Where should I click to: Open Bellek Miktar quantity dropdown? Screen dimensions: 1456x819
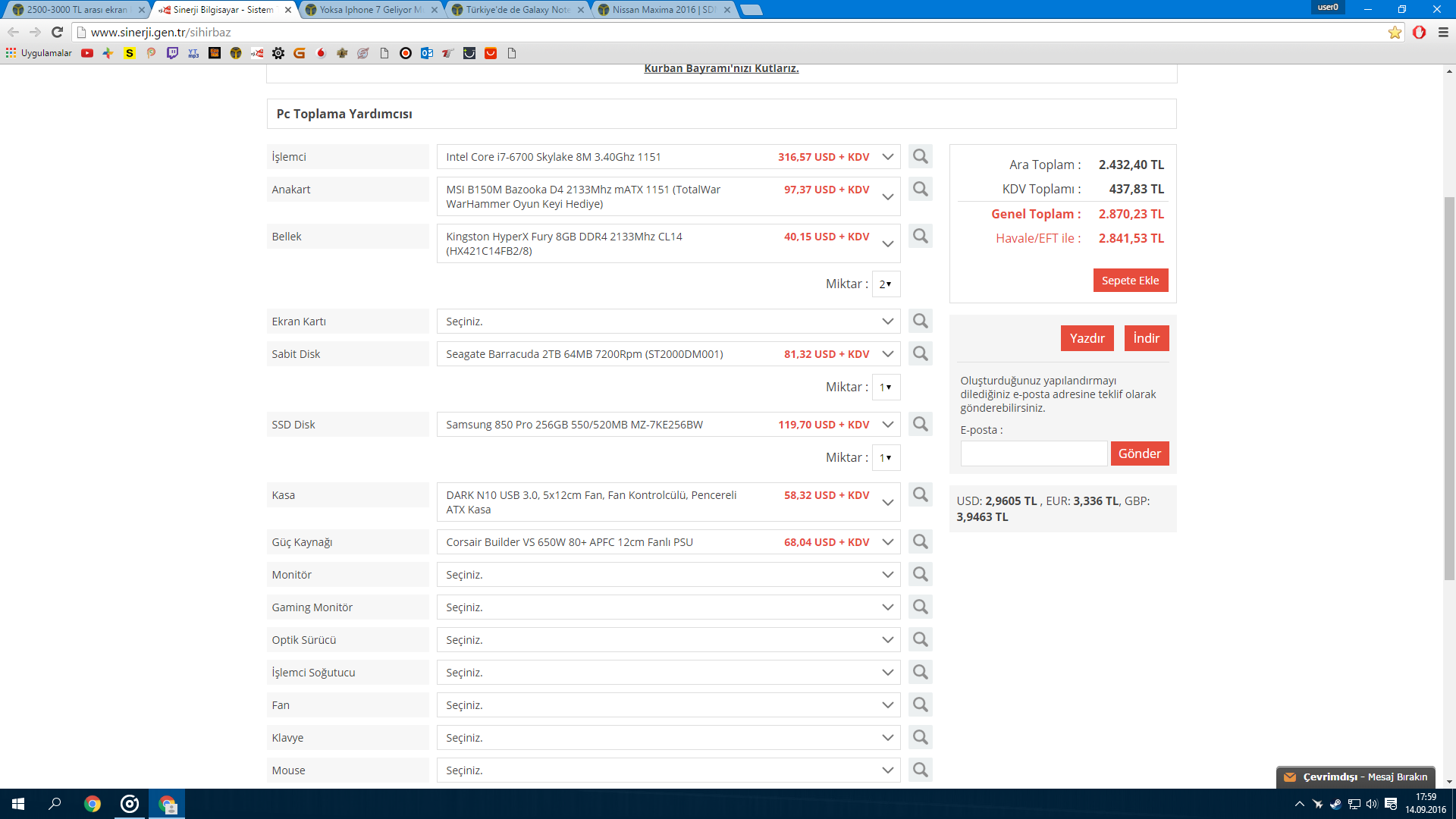(x=886, y=284)
